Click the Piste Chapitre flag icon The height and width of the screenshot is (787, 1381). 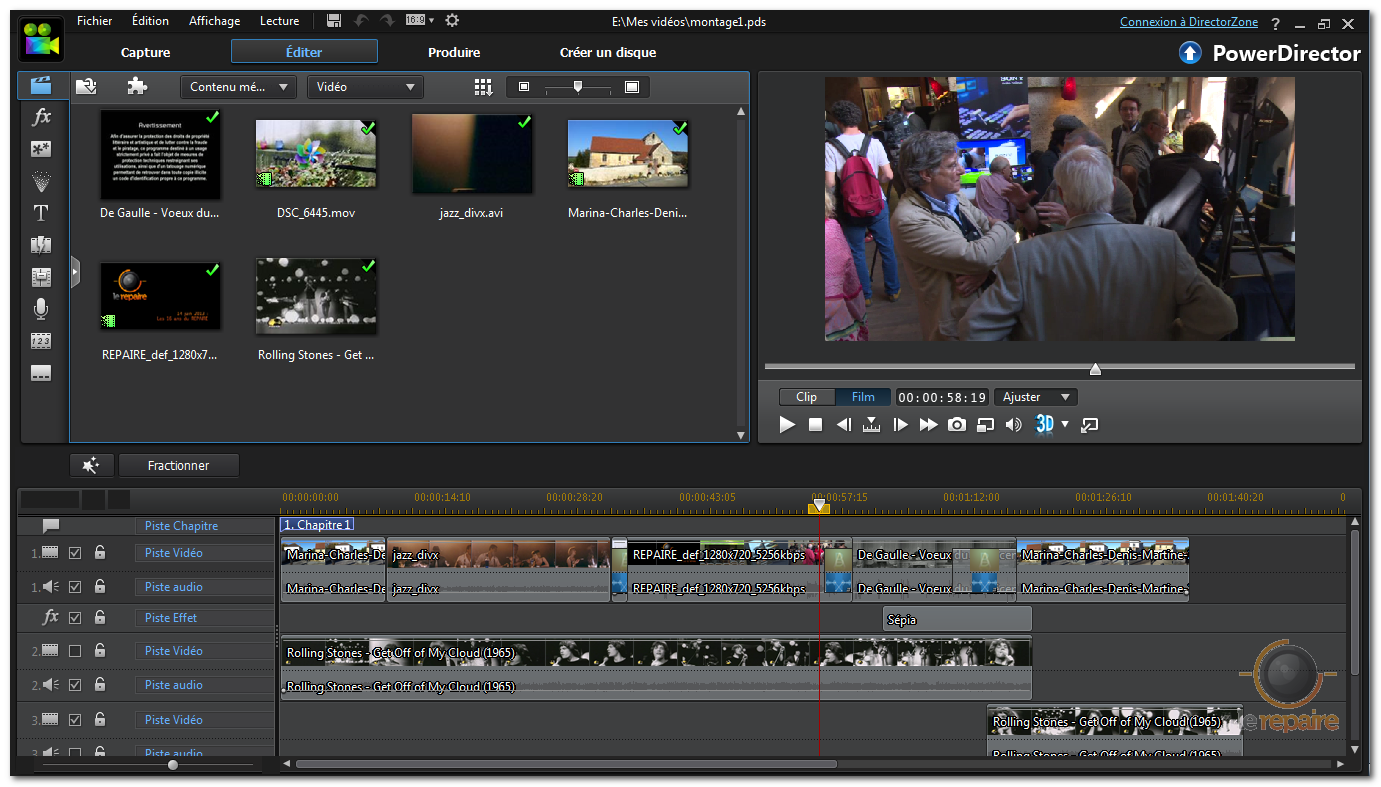pyautogui.click(x=50, y=526)
